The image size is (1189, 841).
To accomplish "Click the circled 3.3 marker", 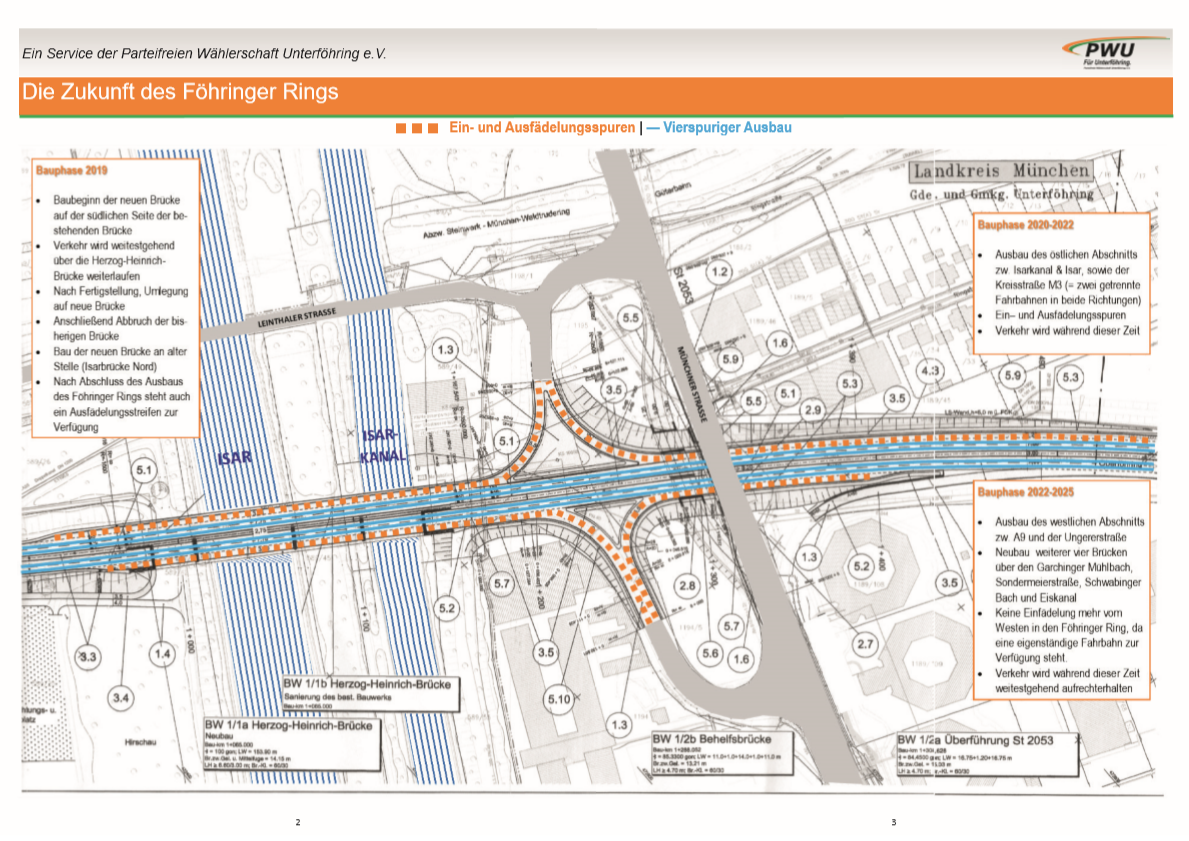I will 89,656.
